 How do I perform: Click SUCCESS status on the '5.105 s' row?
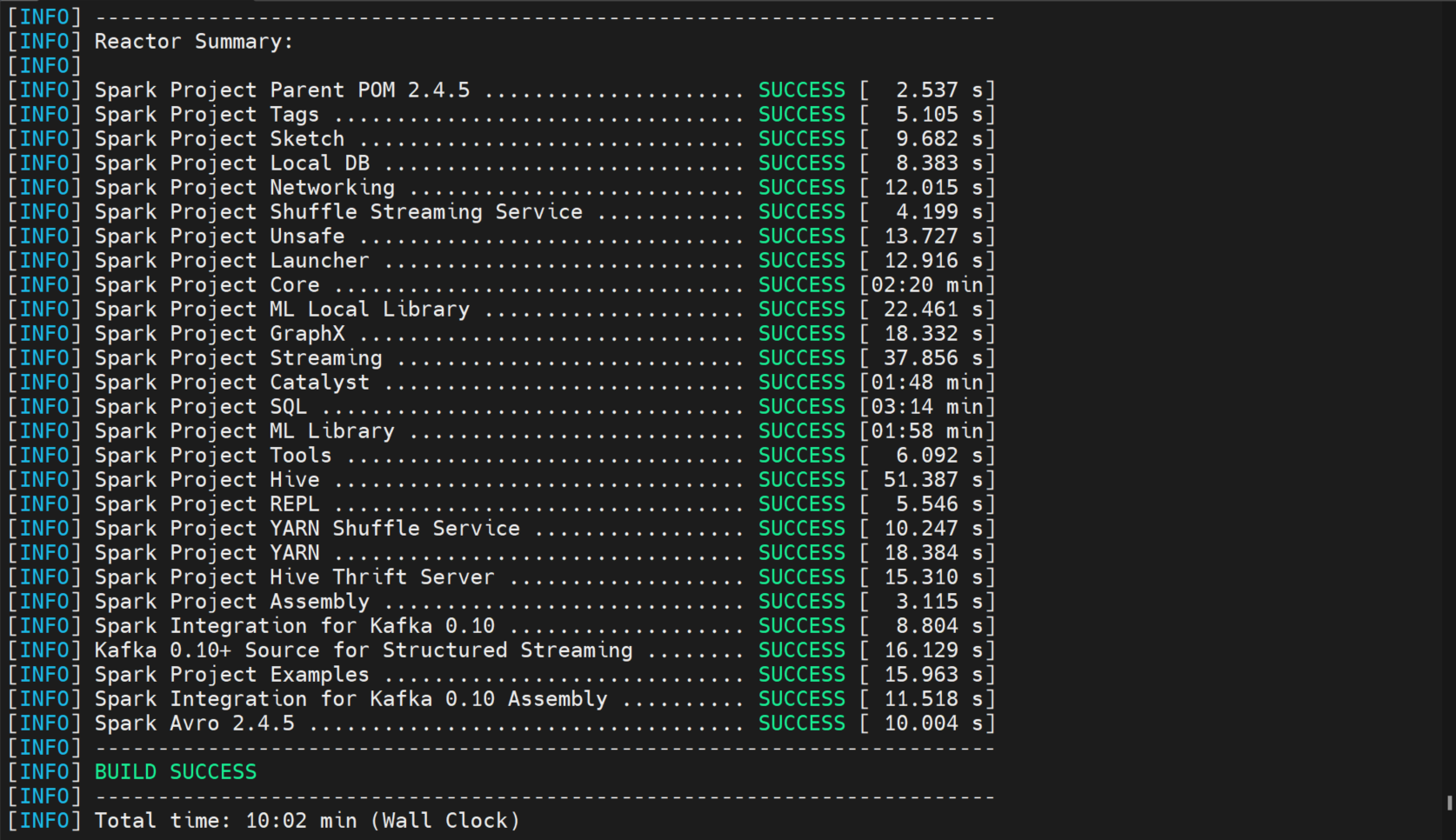[x=802, y=115]
